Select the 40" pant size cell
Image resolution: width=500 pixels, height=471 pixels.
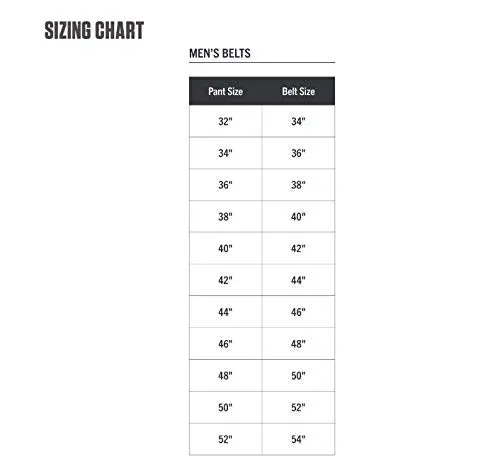225,248
